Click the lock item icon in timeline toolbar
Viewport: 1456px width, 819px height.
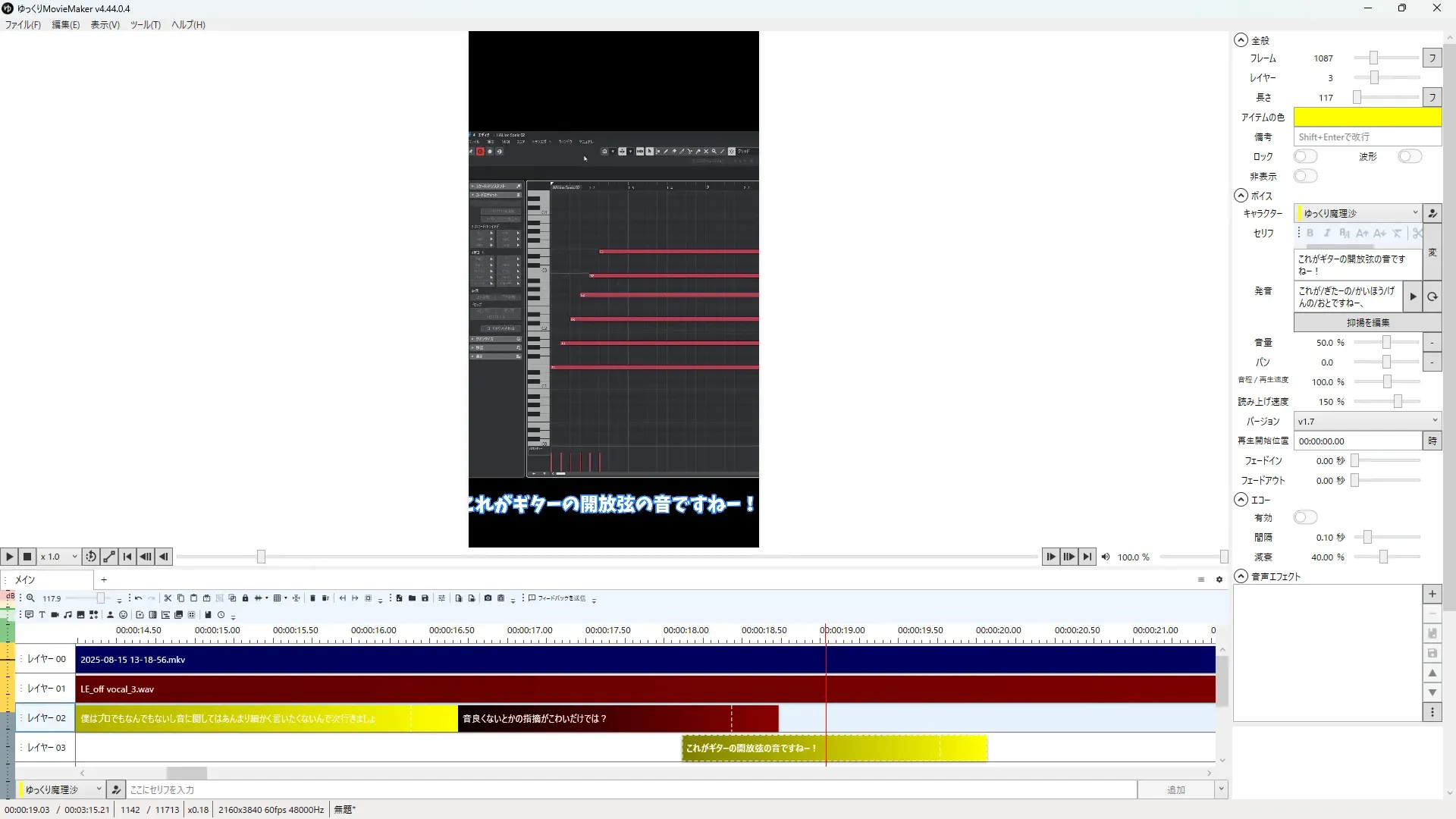(x=245, y=598)
